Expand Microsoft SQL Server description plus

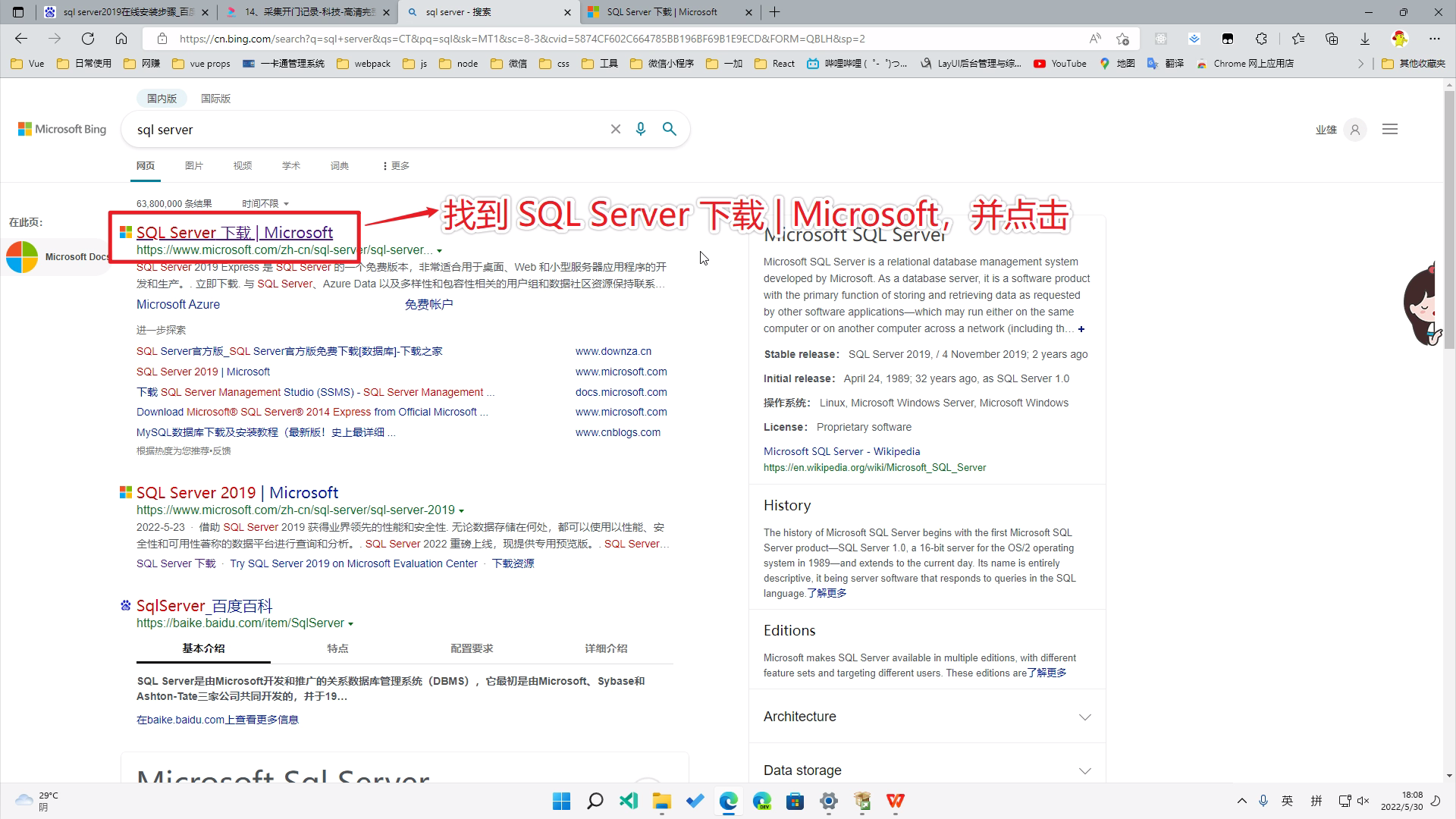(1081, 329)
